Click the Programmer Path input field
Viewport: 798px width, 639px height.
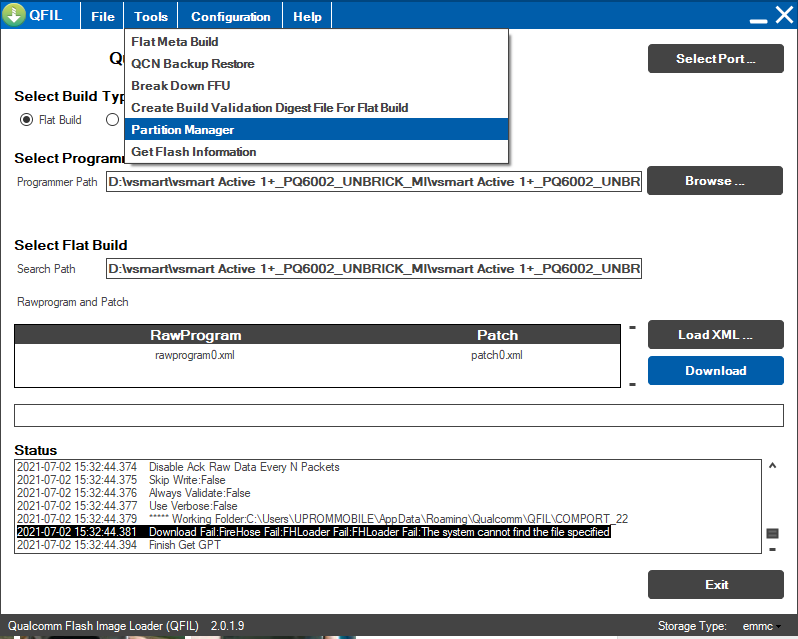click(x=374, y=184)
